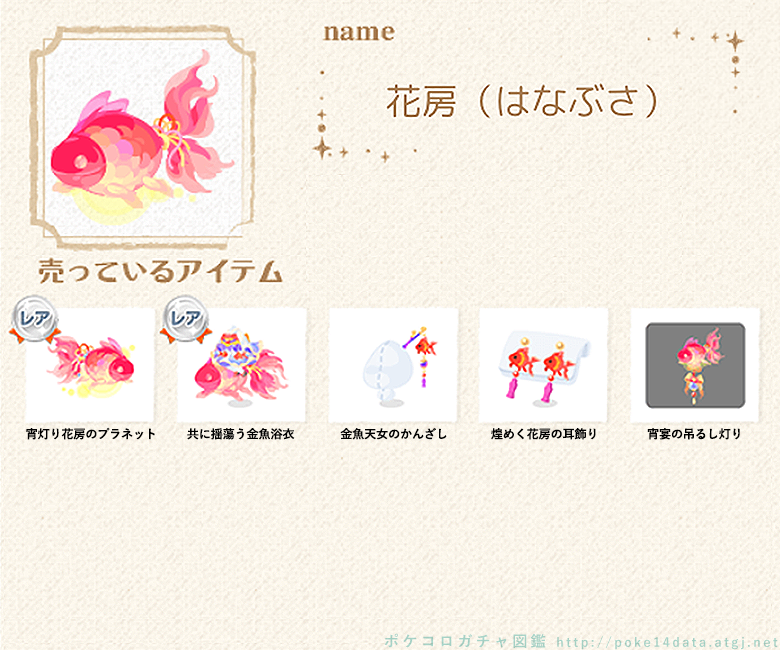780x650 pixels.
Task: Click the 花房（はなぶさ）name text
Action: (x=522, y=102)
